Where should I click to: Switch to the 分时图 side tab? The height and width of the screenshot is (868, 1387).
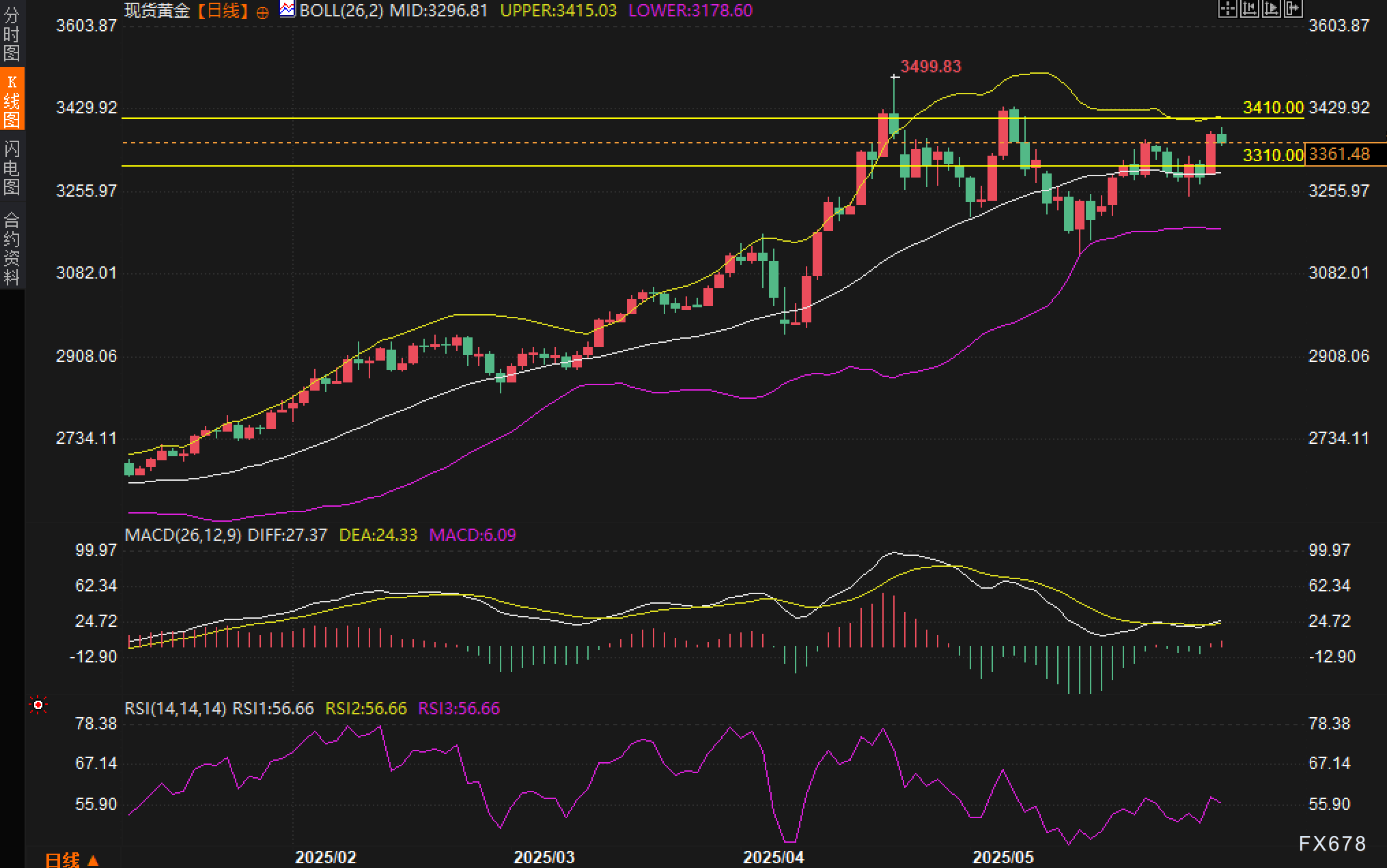coord(12,34)
